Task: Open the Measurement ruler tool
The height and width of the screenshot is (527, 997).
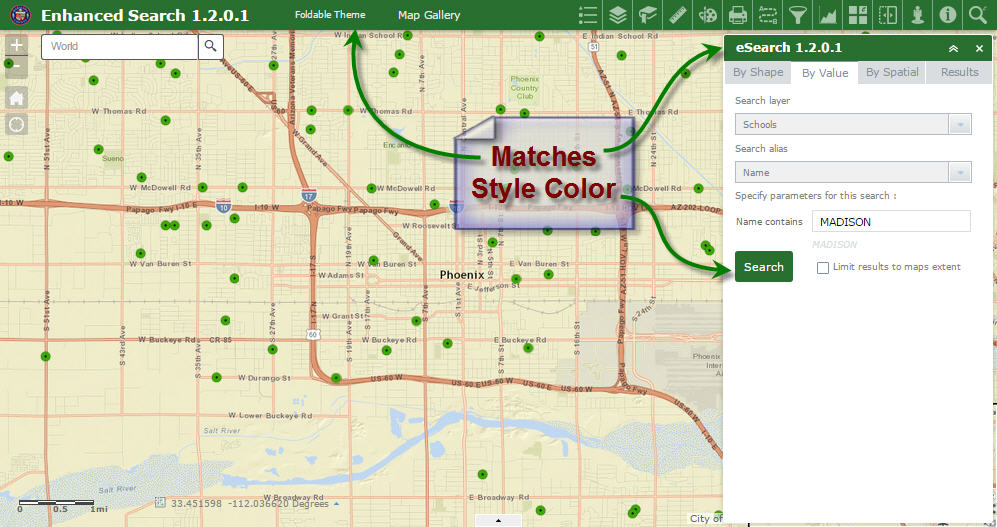Action: point(678,15)
